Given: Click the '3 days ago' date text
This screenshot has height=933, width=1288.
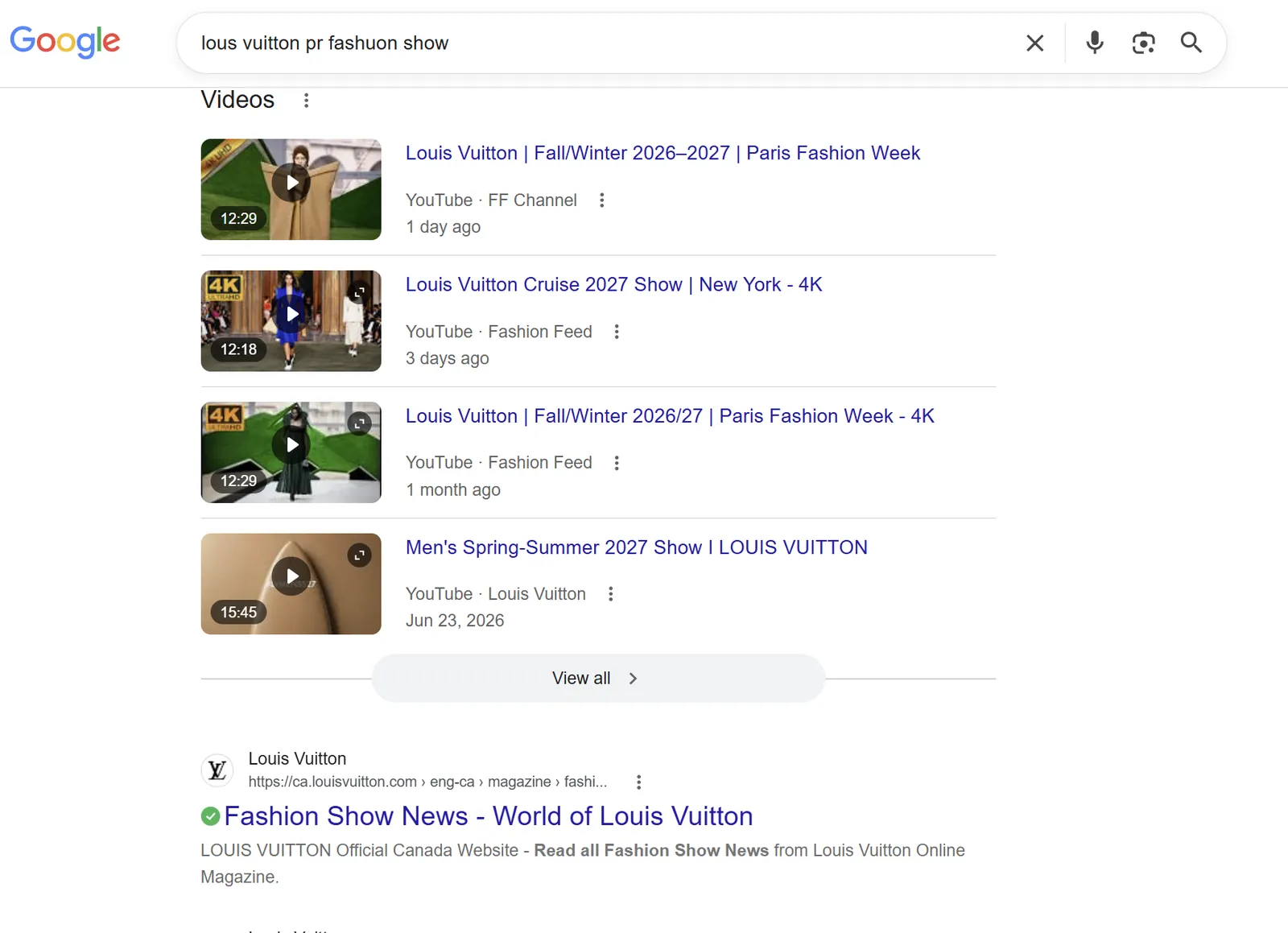Looking at the screenshot, I should pyautogui.click(x=447, y=358).
